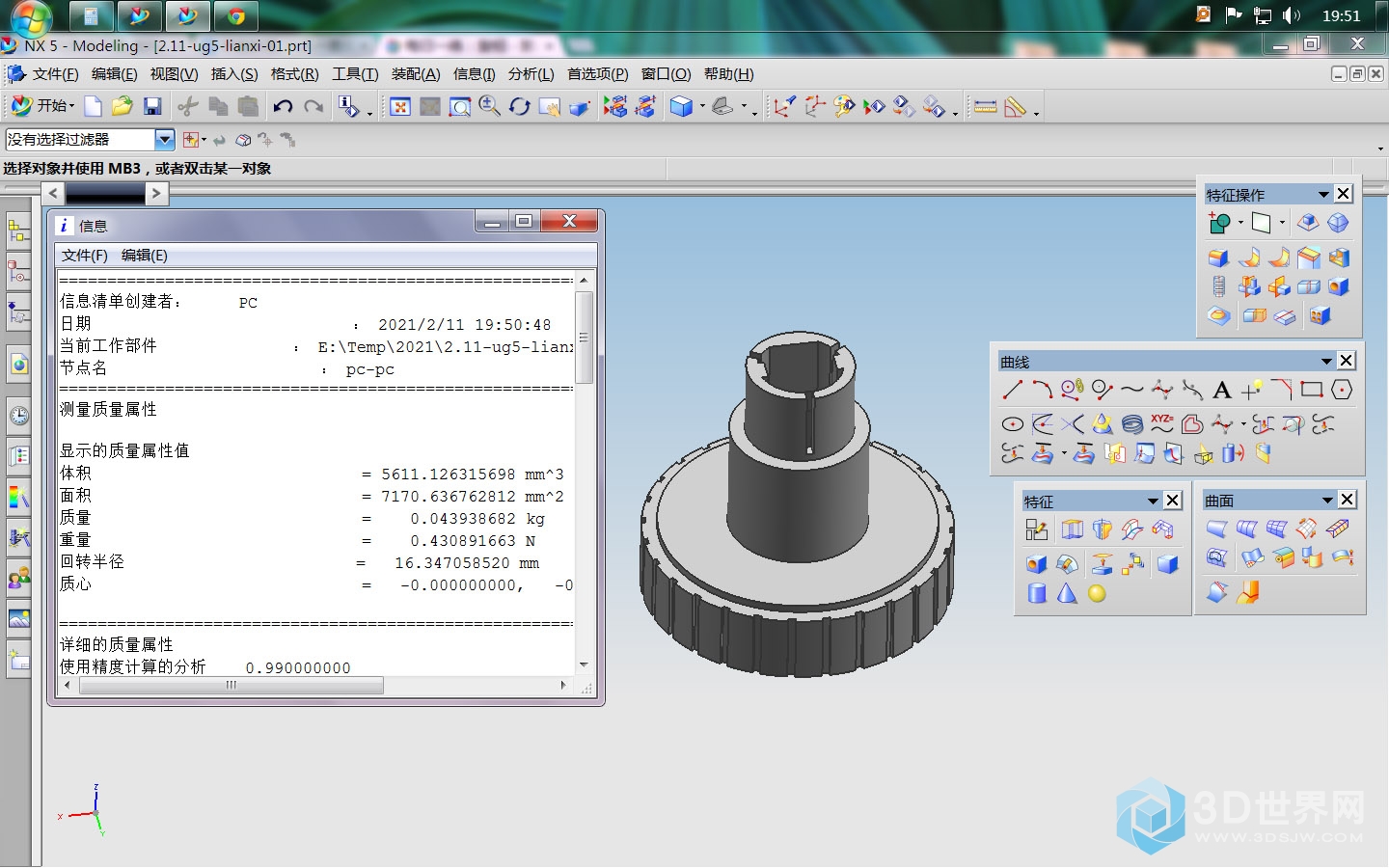1389x868 pixels.
Task: Expand the 开始 Start dropdown
Action: (x=71, y=106)
